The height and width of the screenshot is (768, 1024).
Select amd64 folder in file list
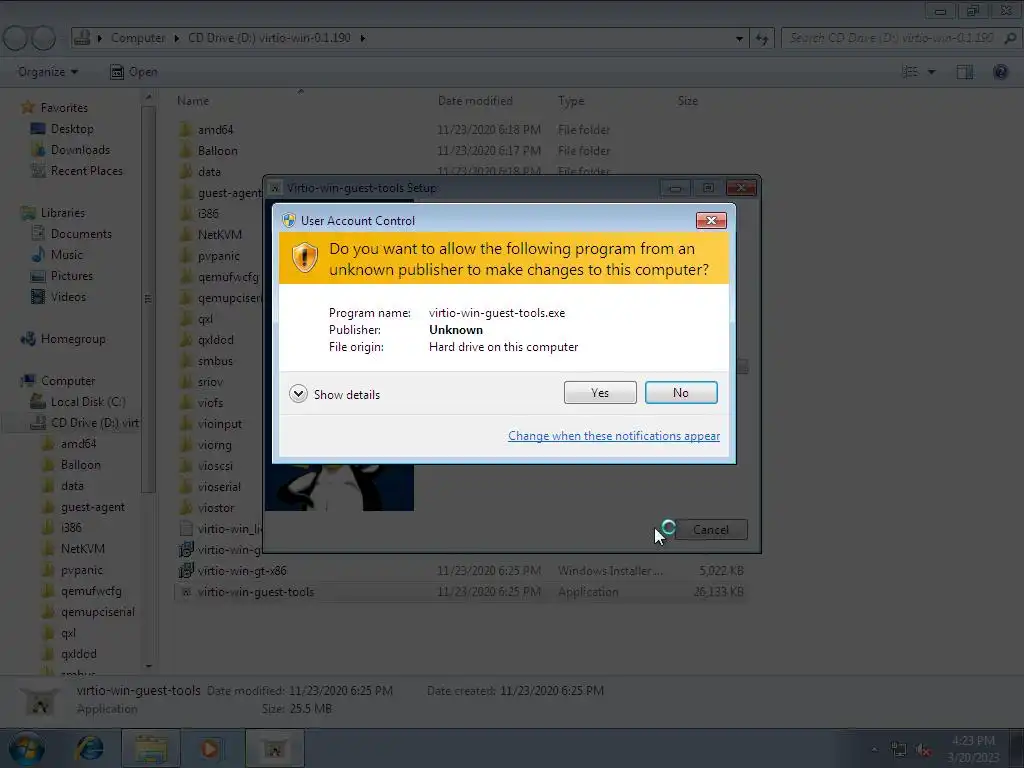[x=216, y=130]
